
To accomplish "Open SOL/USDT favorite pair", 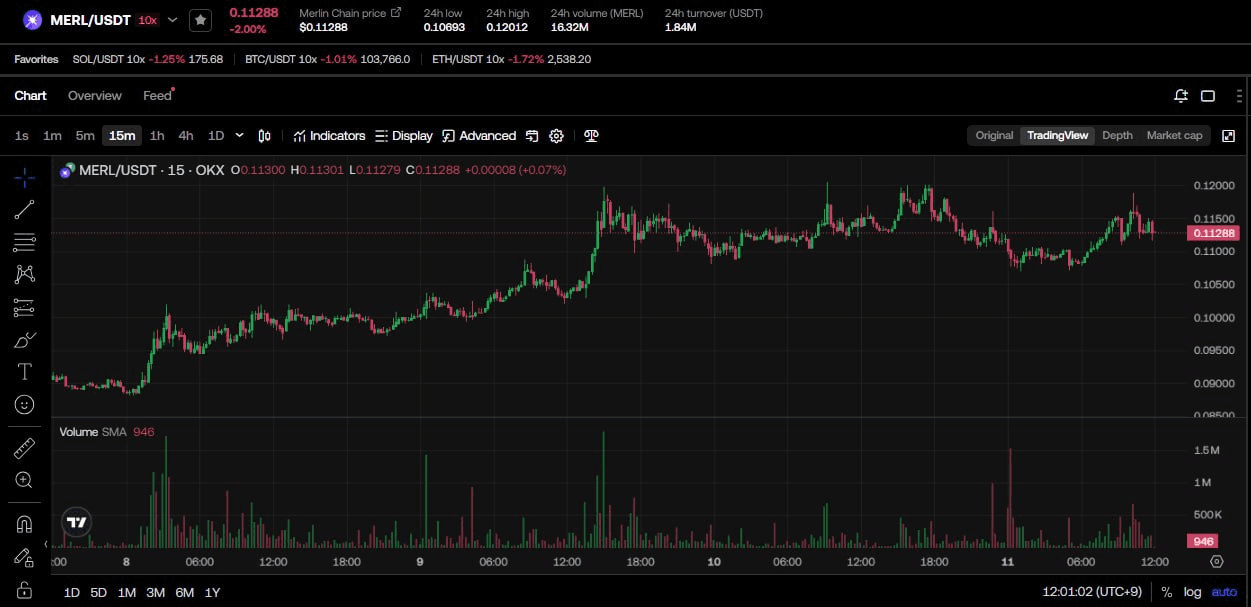I will tap(147, 59).
